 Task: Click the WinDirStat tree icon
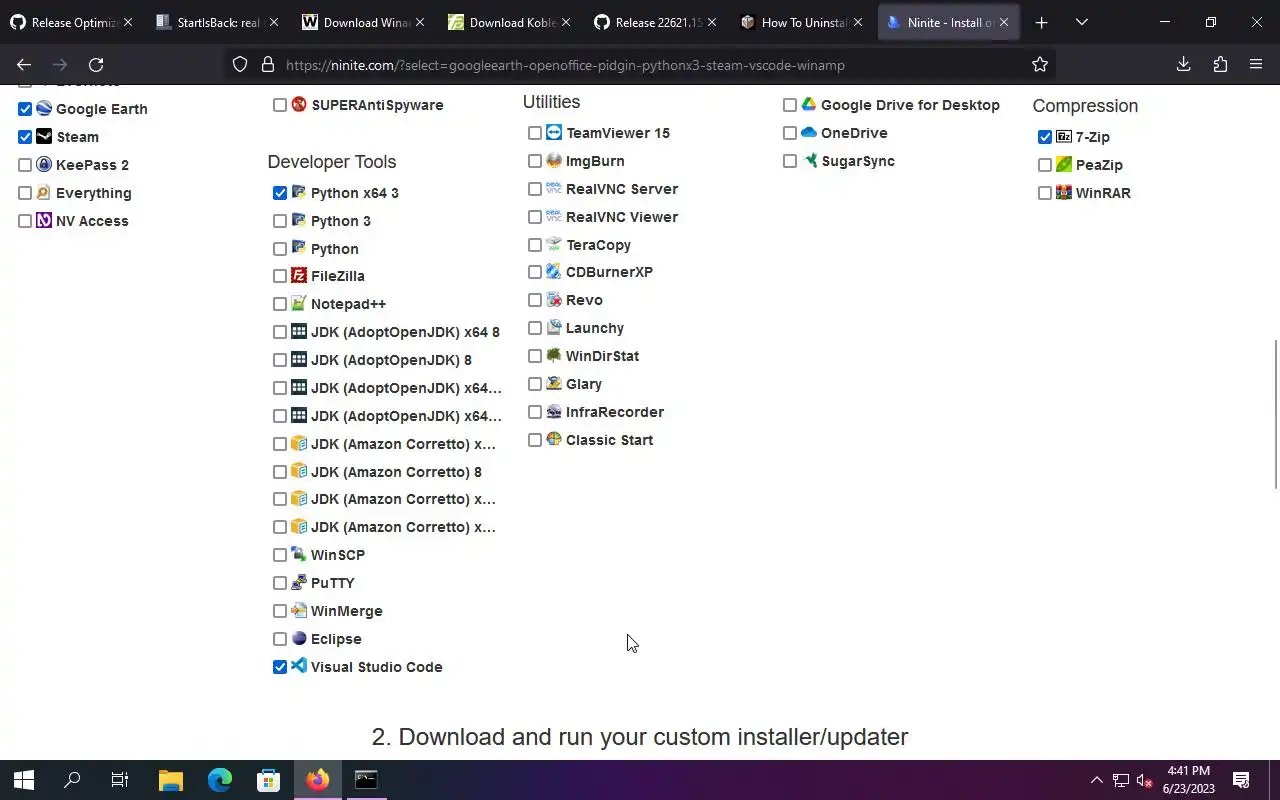tap(554, 355)
